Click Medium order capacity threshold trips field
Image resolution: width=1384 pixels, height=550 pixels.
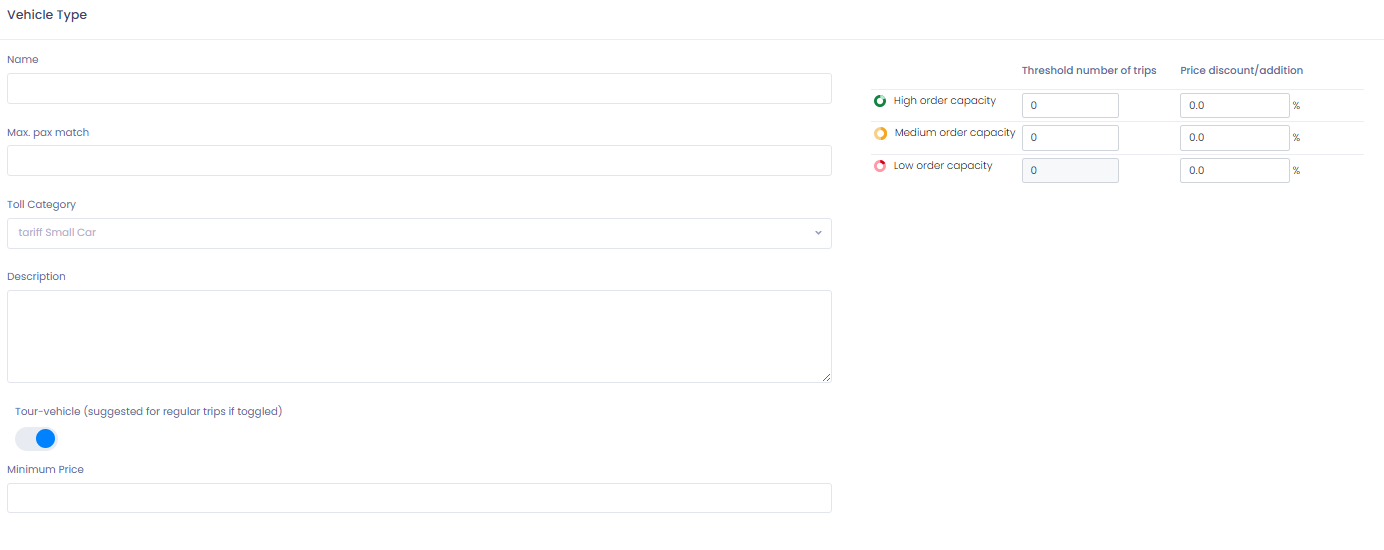(x=1070, y=138)
